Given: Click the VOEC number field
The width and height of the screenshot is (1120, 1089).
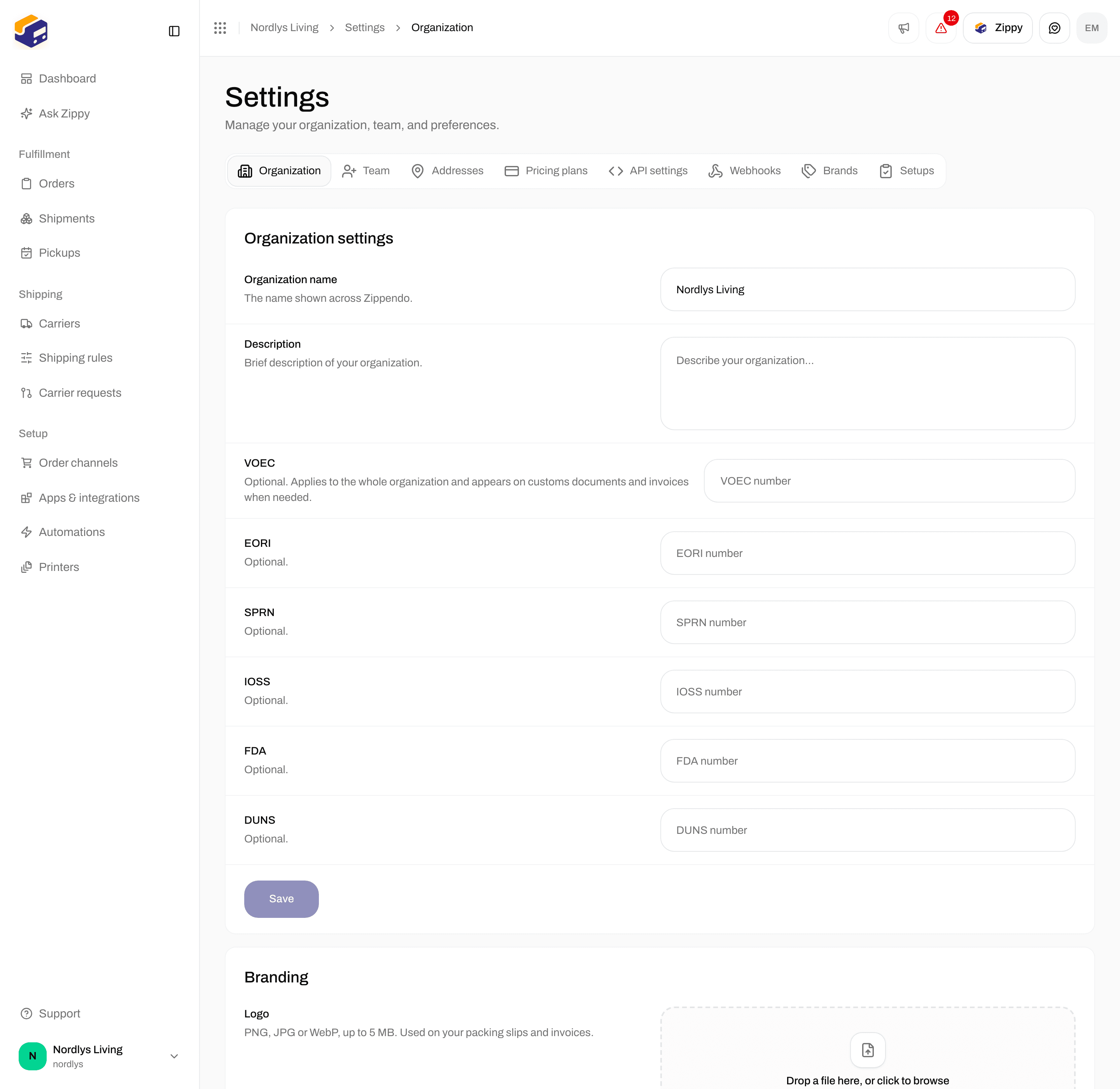Looking at the screenshot, I should 889,481.
